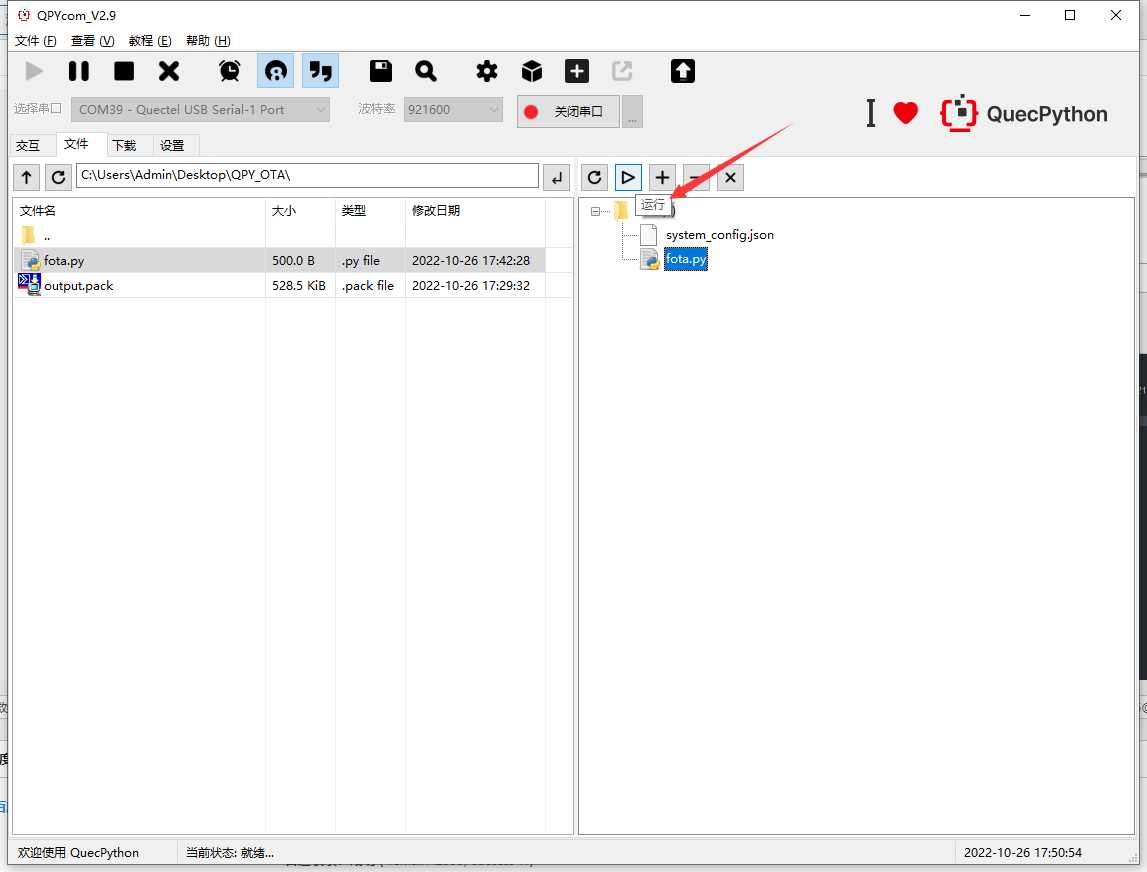
Task: Click the upload arrow icon in the toolbar
Action: click(682, 71)
